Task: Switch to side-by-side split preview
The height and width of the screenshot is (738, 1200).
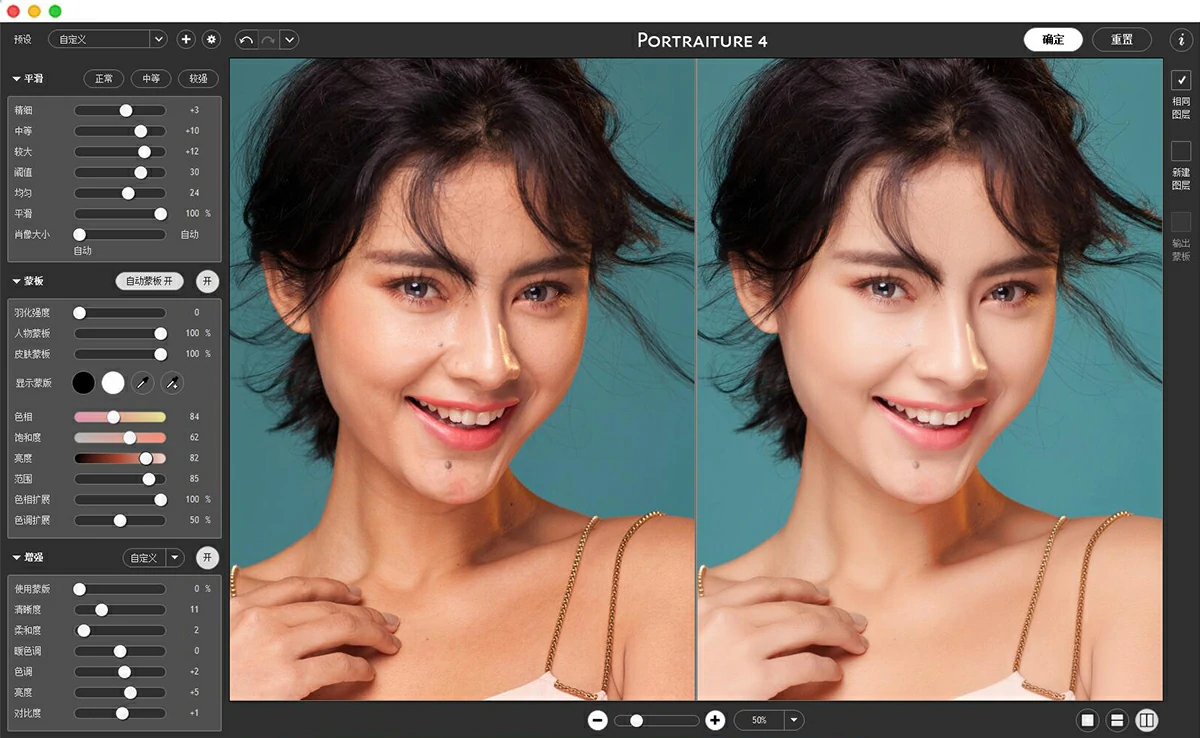Action: coord(1147,720)
